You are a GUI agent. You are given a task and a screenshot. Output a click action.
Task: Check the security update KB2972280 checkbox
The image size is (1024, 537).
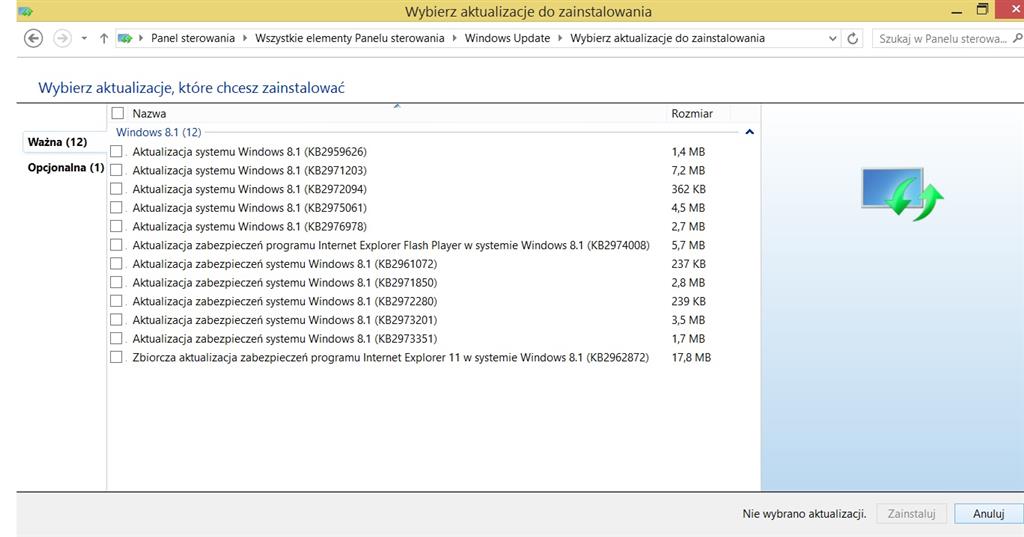(116, 301)
